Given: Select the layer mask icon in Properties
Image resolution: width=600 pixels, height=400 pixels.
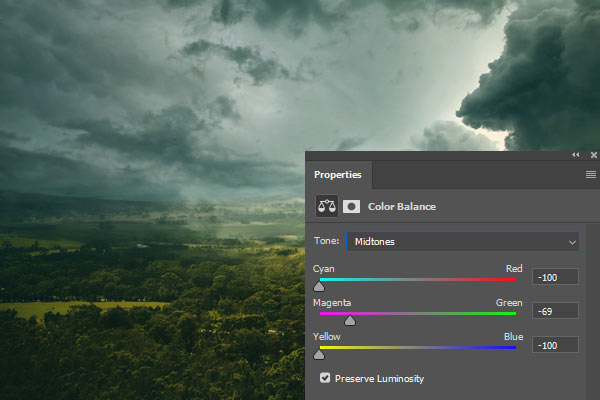Looking at the screenshot, I should click(351, 207).
